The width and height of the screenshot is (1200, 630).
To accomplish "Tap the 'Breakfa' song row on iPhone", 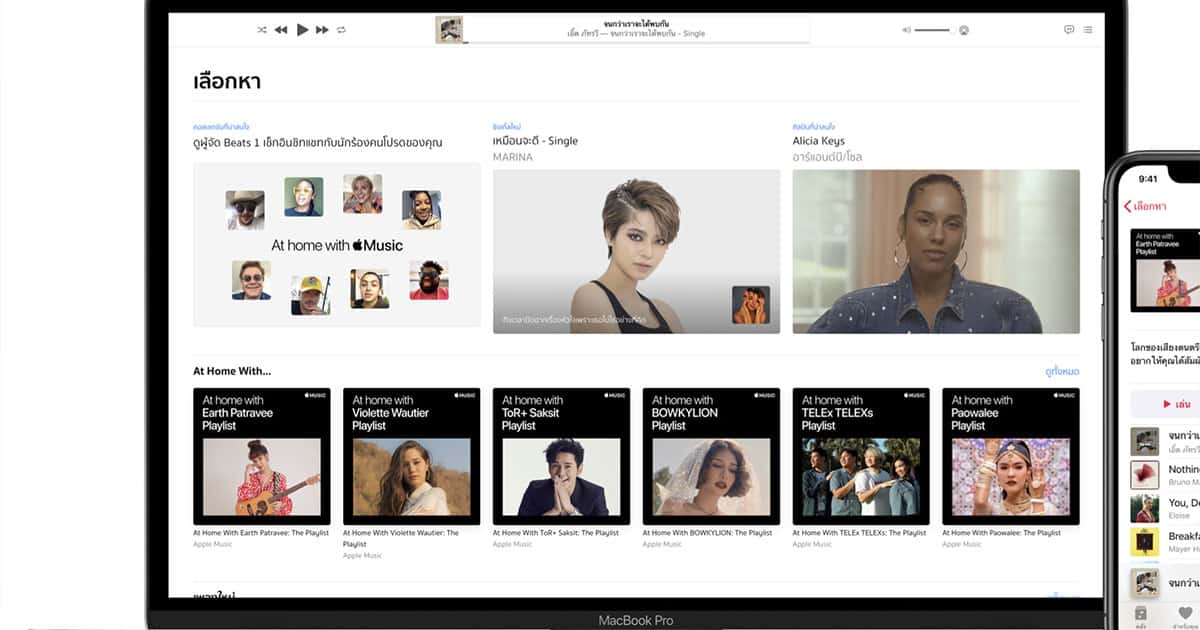I will click(x=1165, y=542).
